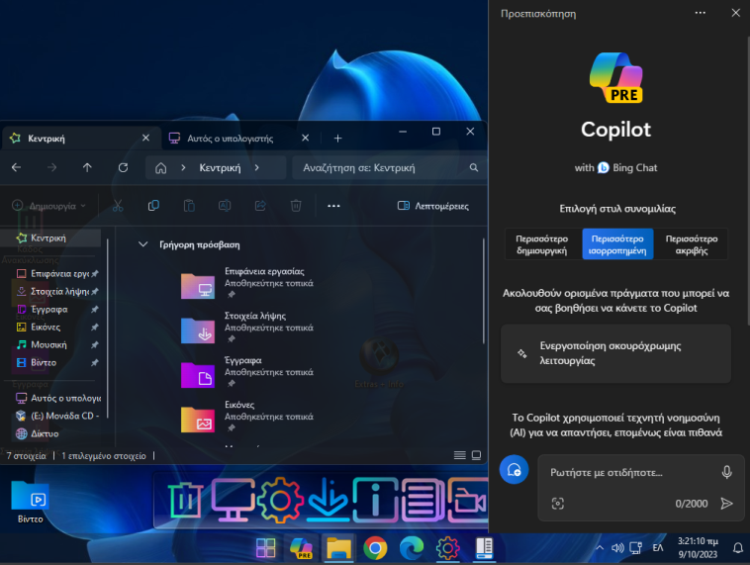Click the Up directory arrow in File Explorer
The image size is (750, 565).
87,167
